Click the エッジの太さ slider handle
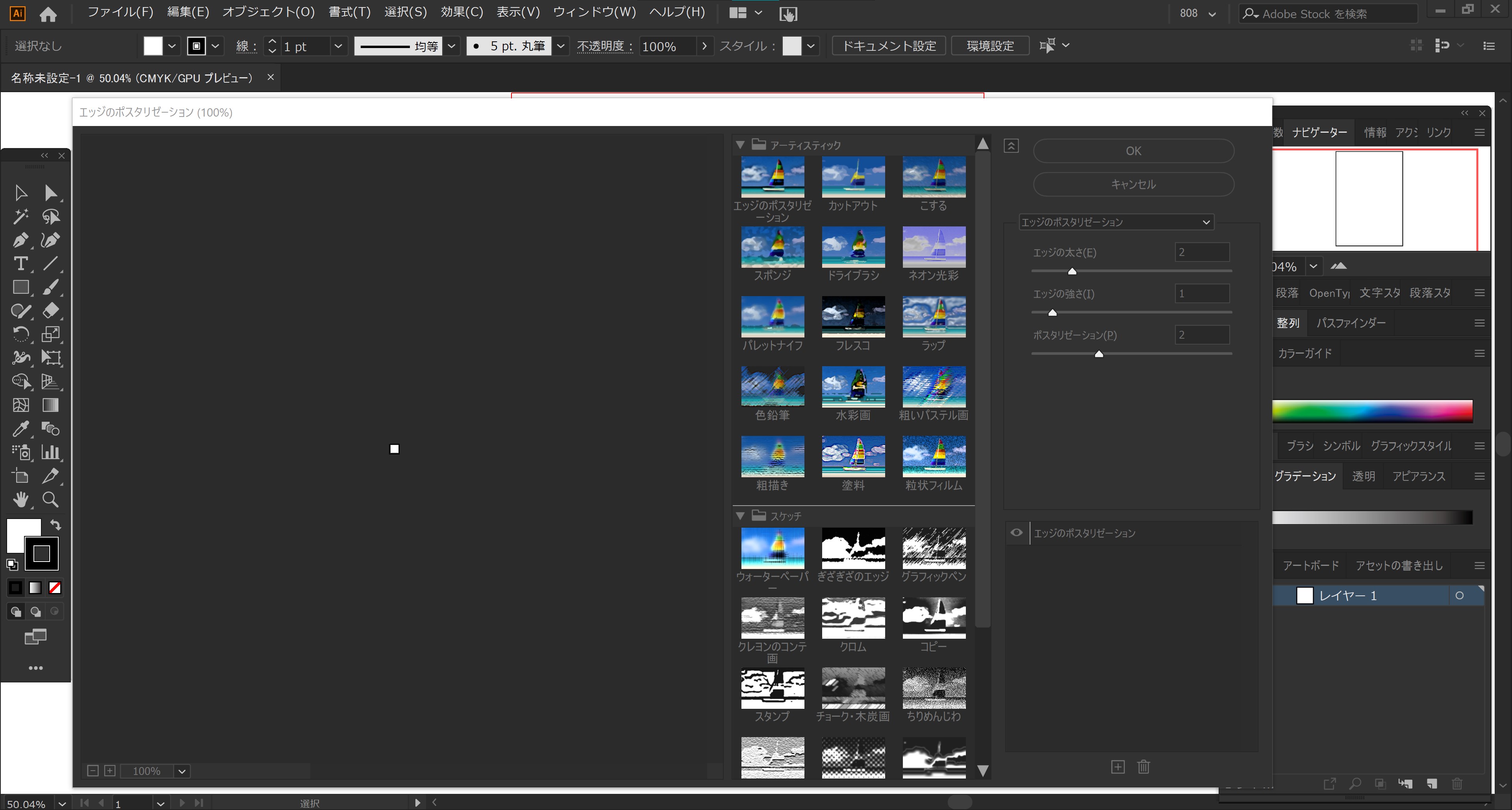Screen dimensions: 1512x810 1072,271
